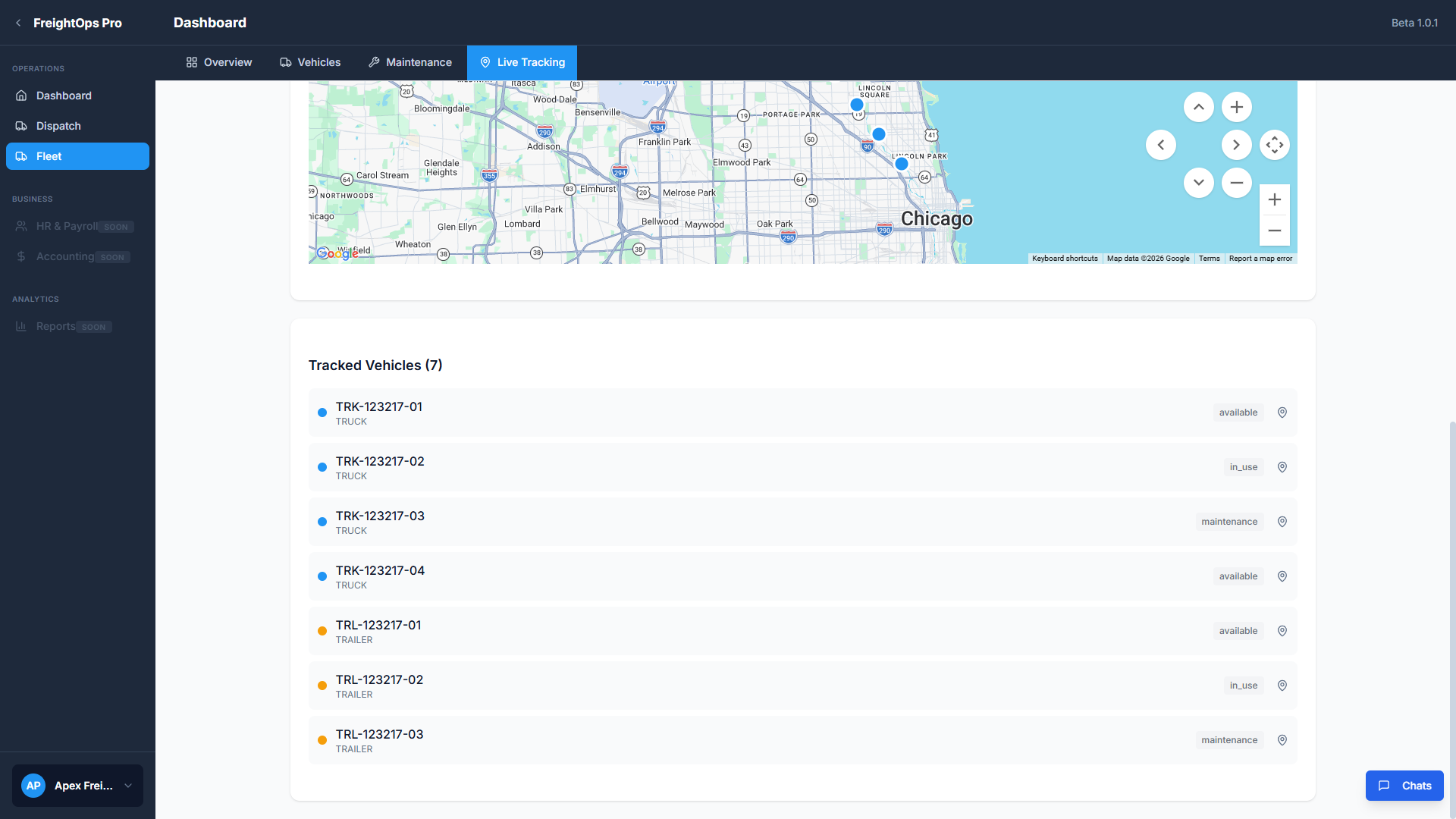Collapse sidebar with back chevron near FreightOps Pro
The image size is (1456, 819).
pos(18,23)
